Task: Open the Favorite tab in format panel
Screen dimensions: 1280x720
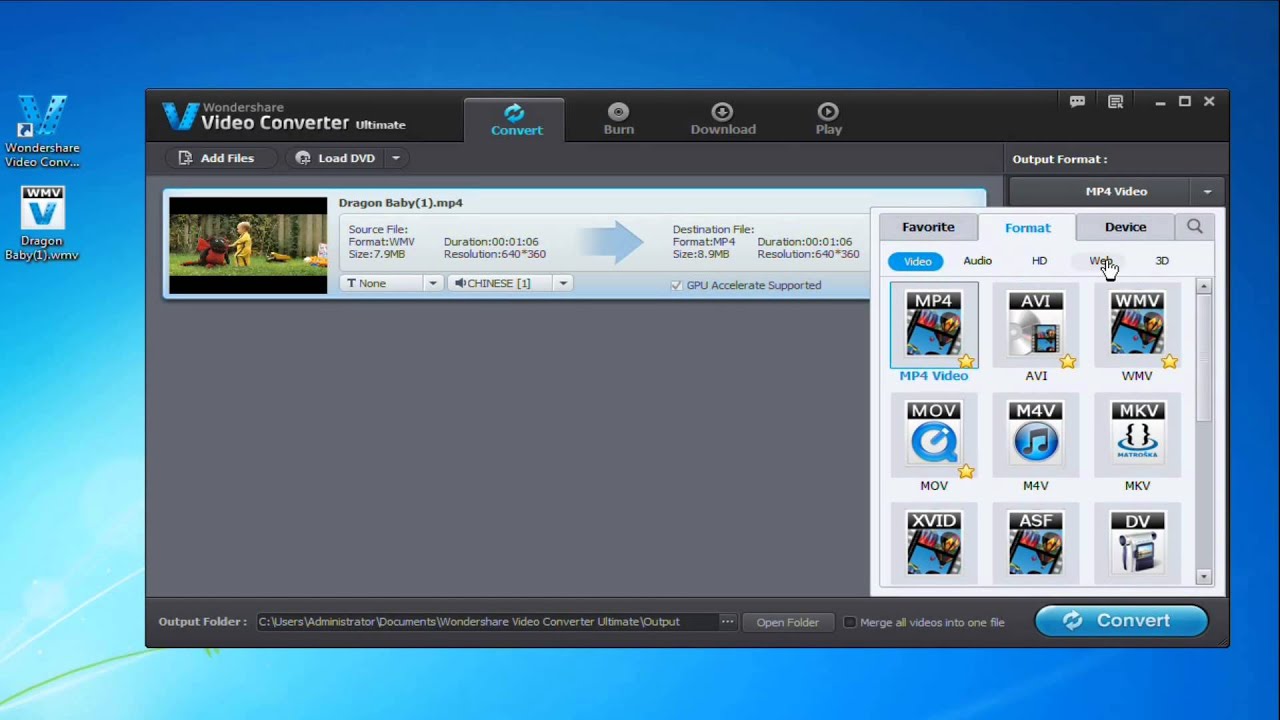Action: point(928,227)
